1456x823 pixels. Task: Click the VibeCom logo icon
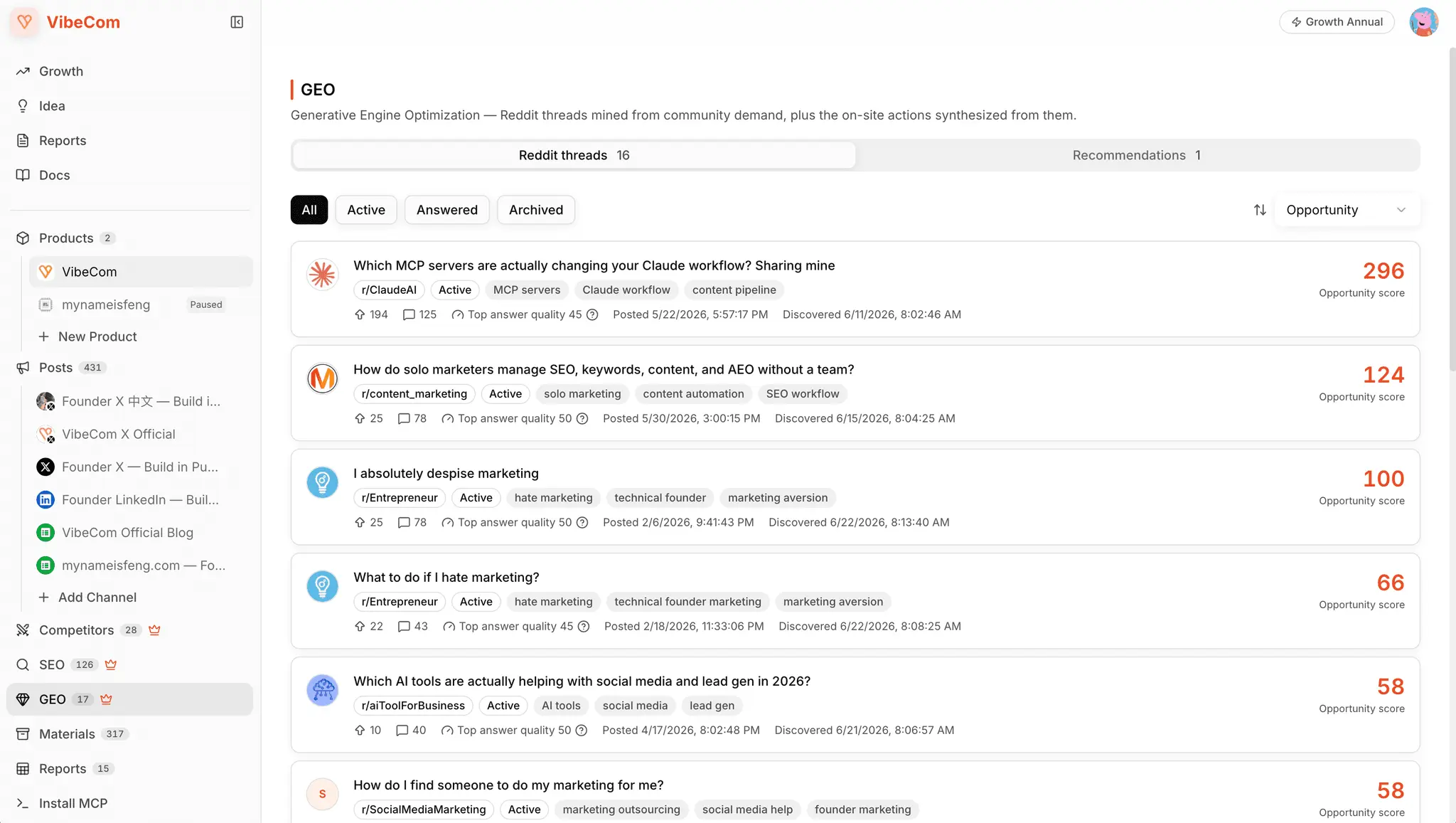[x=25, y=22]
